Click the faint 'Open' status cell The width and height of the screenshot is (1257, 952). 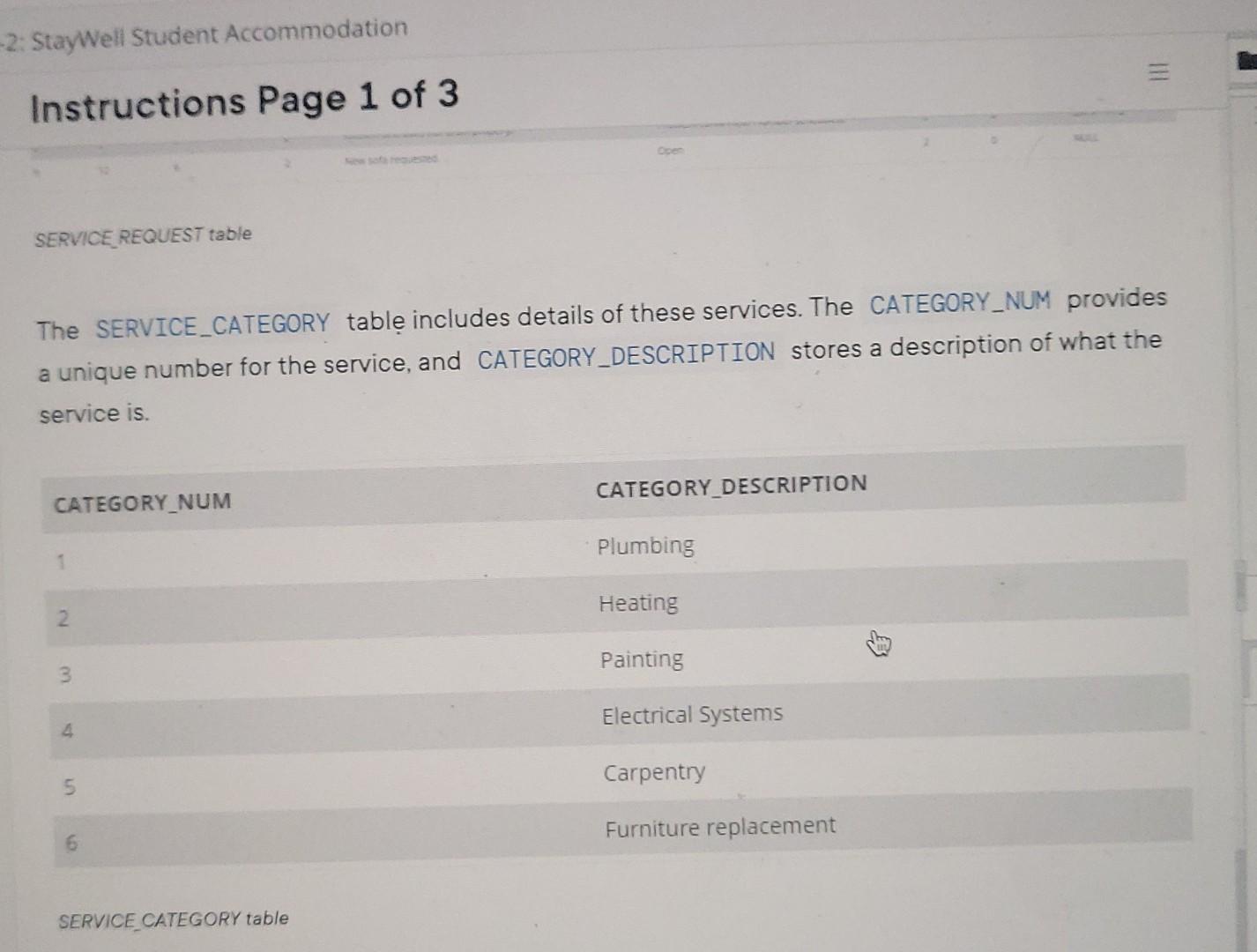pyautogui.click(x=670, y=151)
